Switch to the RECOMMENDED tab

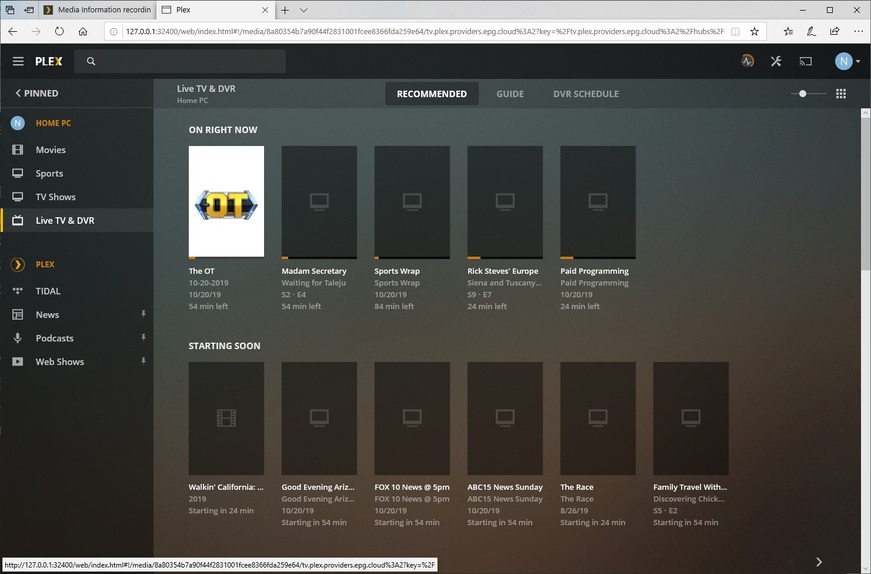[x=432, y=94]
